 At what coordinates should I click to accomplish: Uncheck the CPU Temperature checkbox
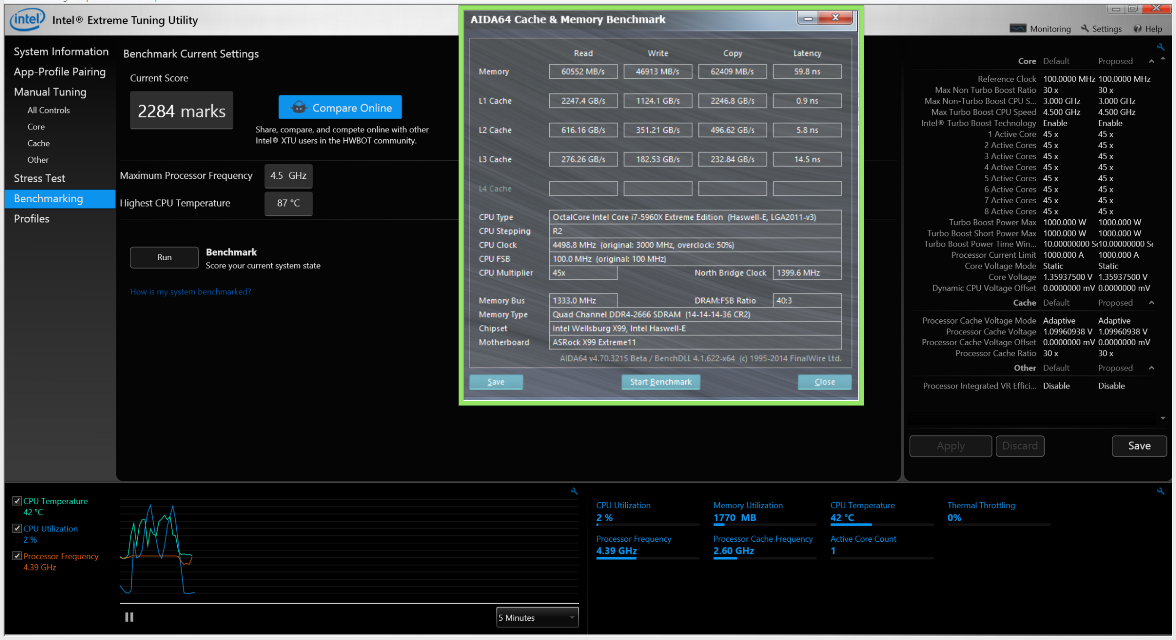pos(17,501)
